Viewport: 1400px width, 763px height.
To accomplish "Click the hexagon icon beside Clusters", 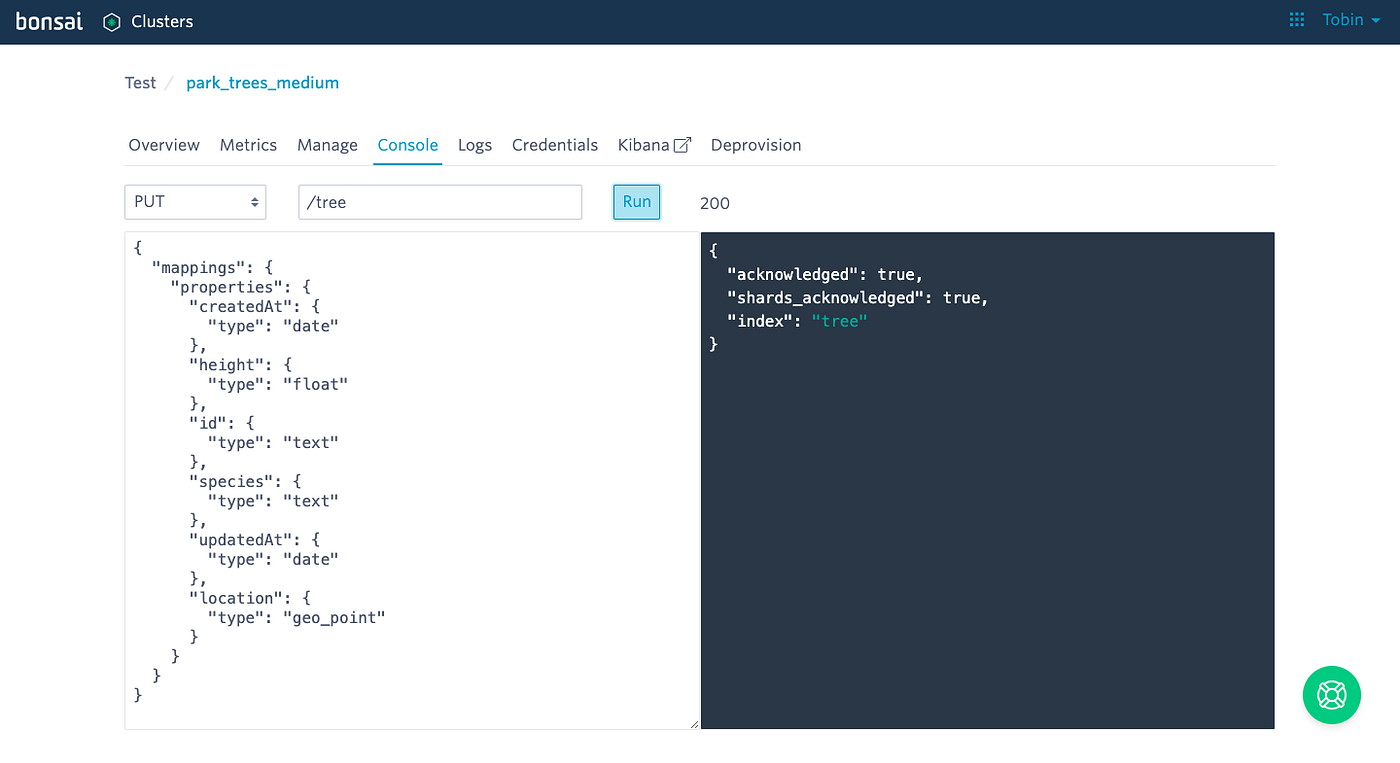I will (110, 20).
